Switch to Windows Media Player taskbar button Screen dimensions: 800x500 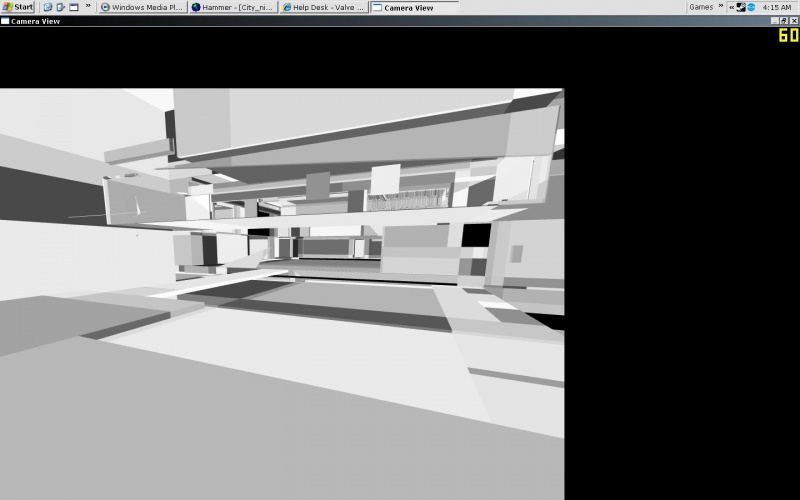tap(142, 7)
